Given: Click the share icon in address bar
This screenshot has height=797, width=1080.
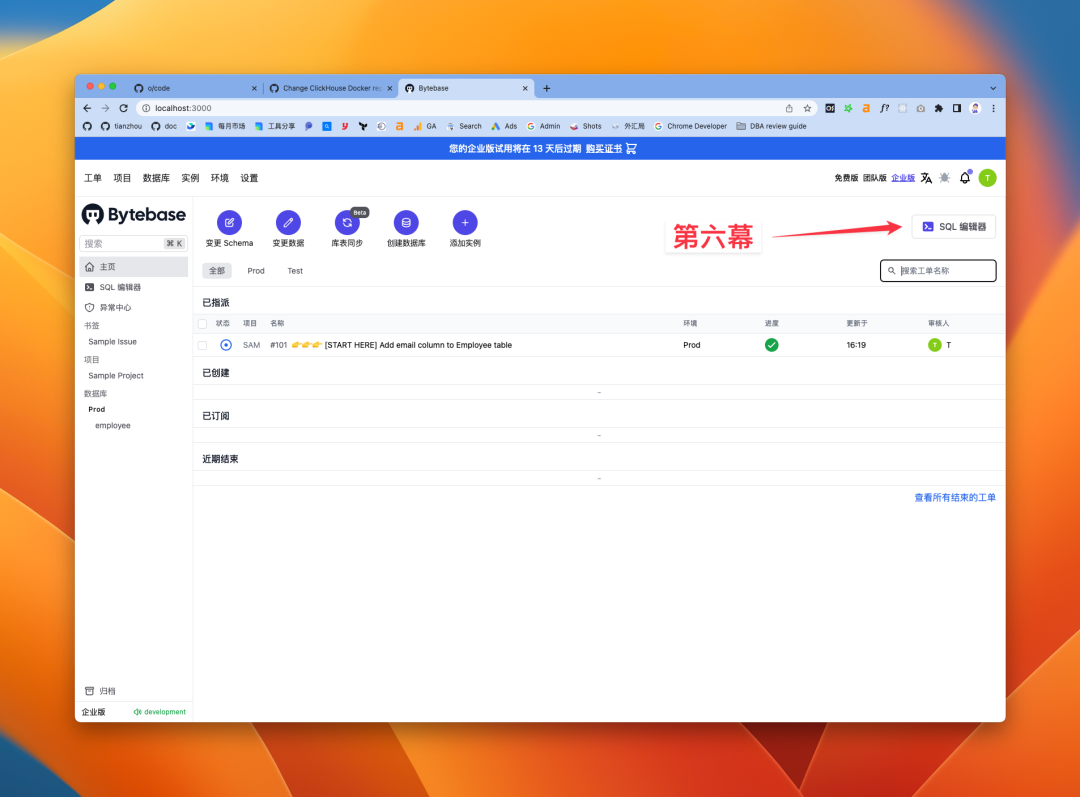Looking at the screenshot, I should [789, 108].
